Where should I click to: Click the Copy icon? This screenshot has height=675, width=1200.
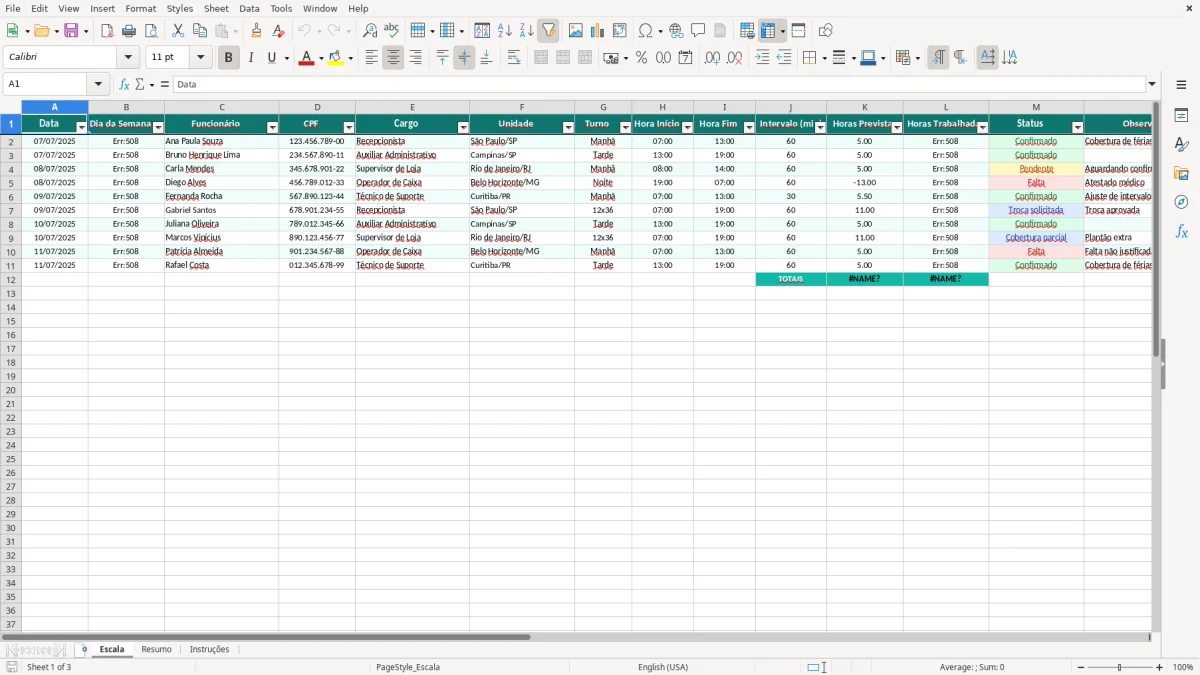[x=200, y=31]
